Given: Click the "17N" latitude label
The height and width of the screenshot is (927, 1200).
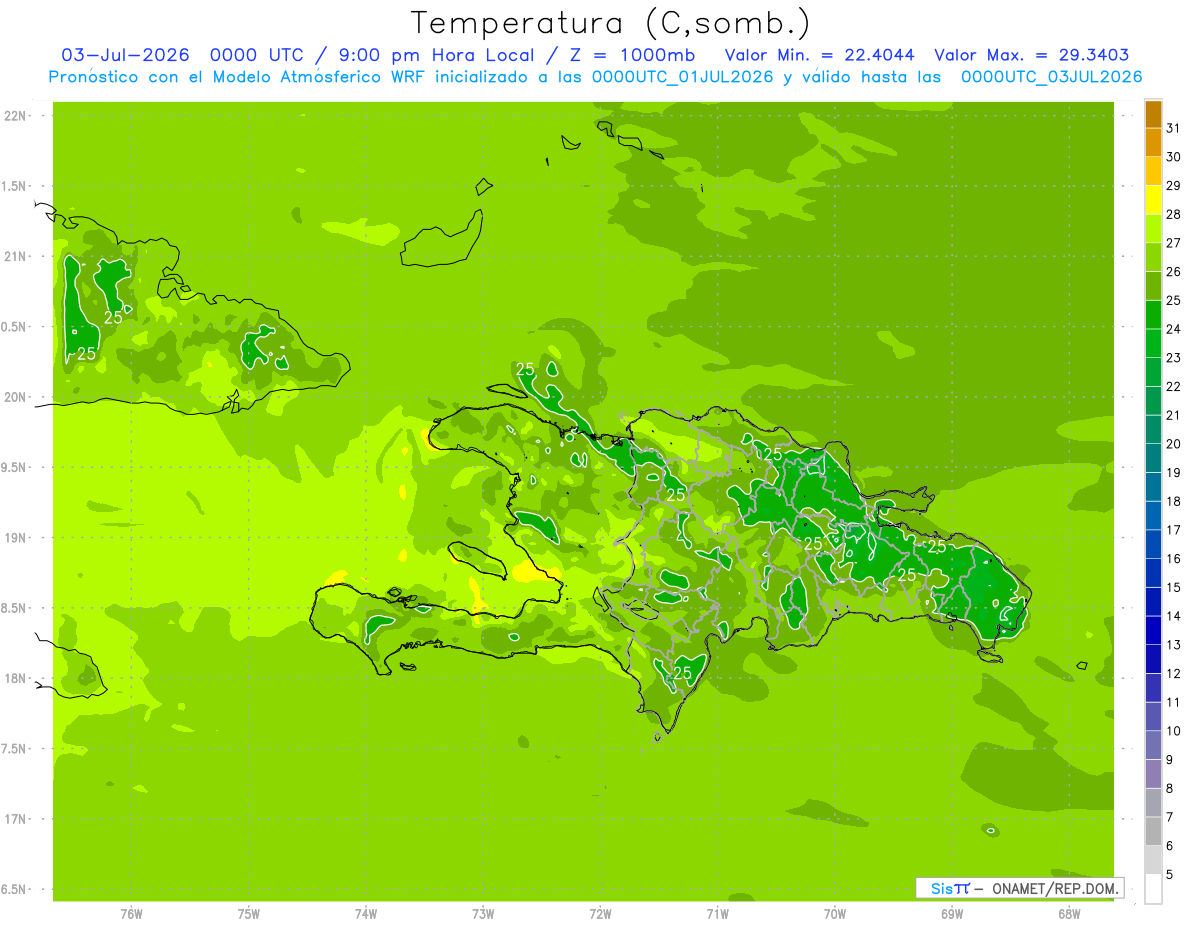Looking at the screenshot, I should [x=15, y=819].
